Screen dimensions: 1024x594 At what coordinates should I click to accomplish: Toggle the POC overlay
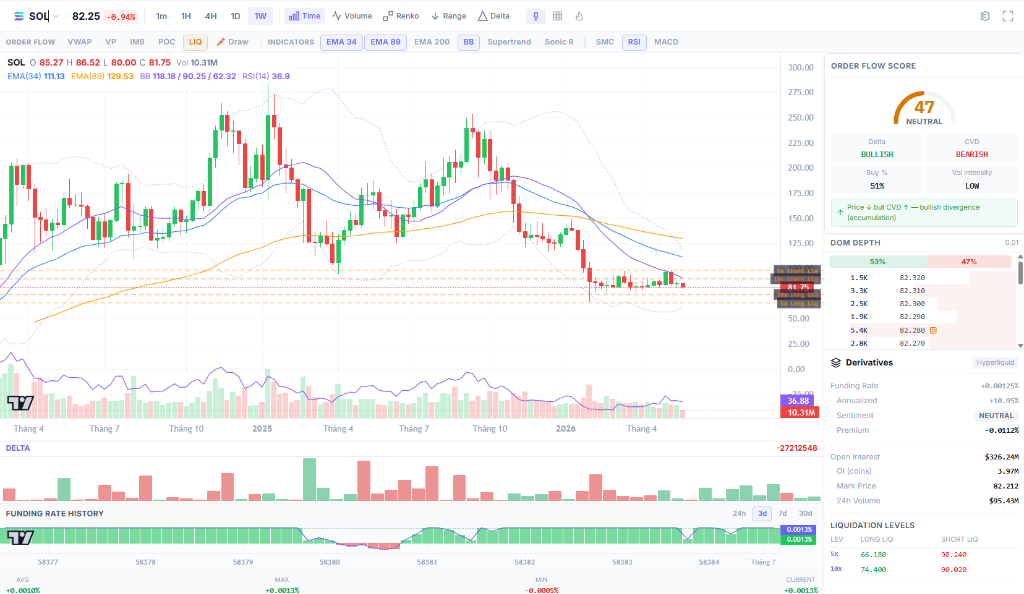pyautogui.click(x=167, y=42)
